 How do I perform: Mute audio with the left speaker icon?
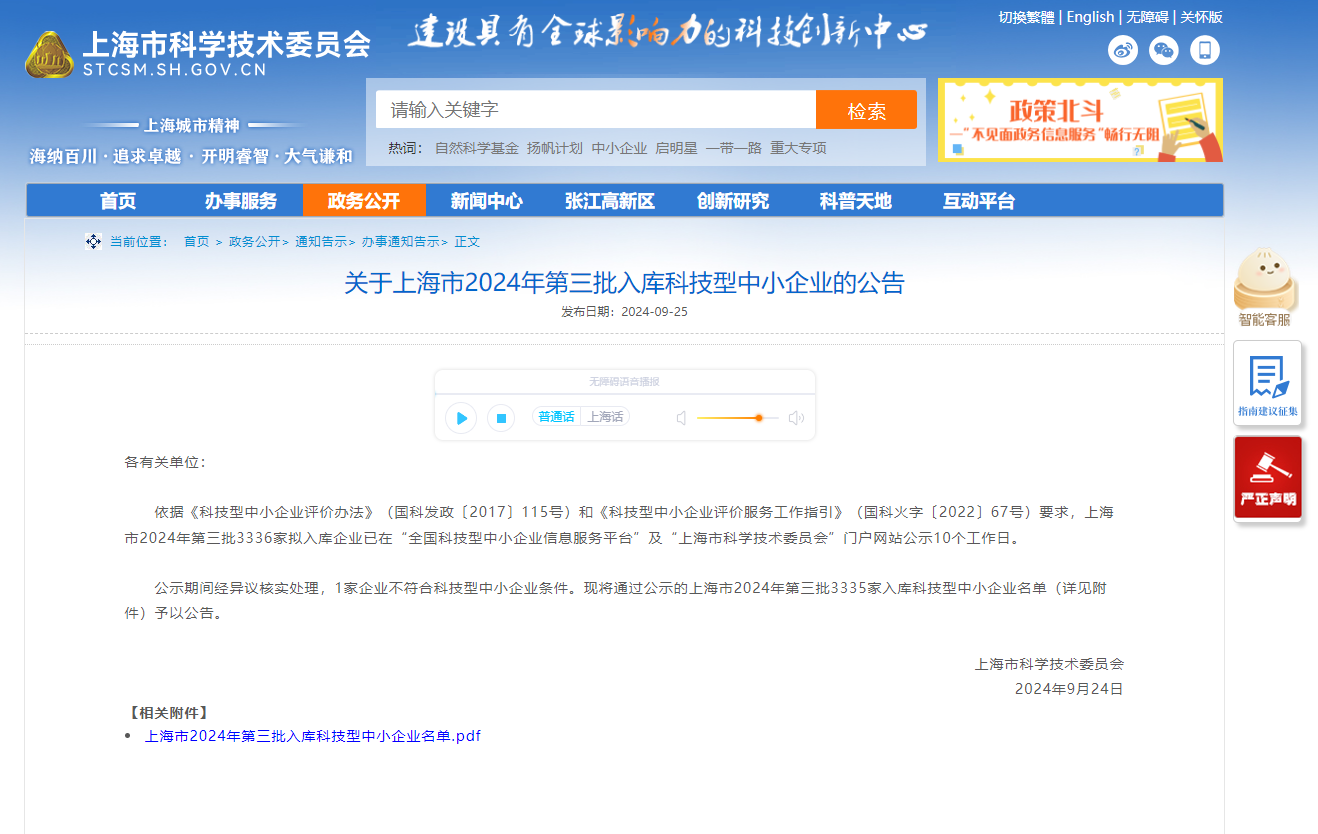pos(681,418)
